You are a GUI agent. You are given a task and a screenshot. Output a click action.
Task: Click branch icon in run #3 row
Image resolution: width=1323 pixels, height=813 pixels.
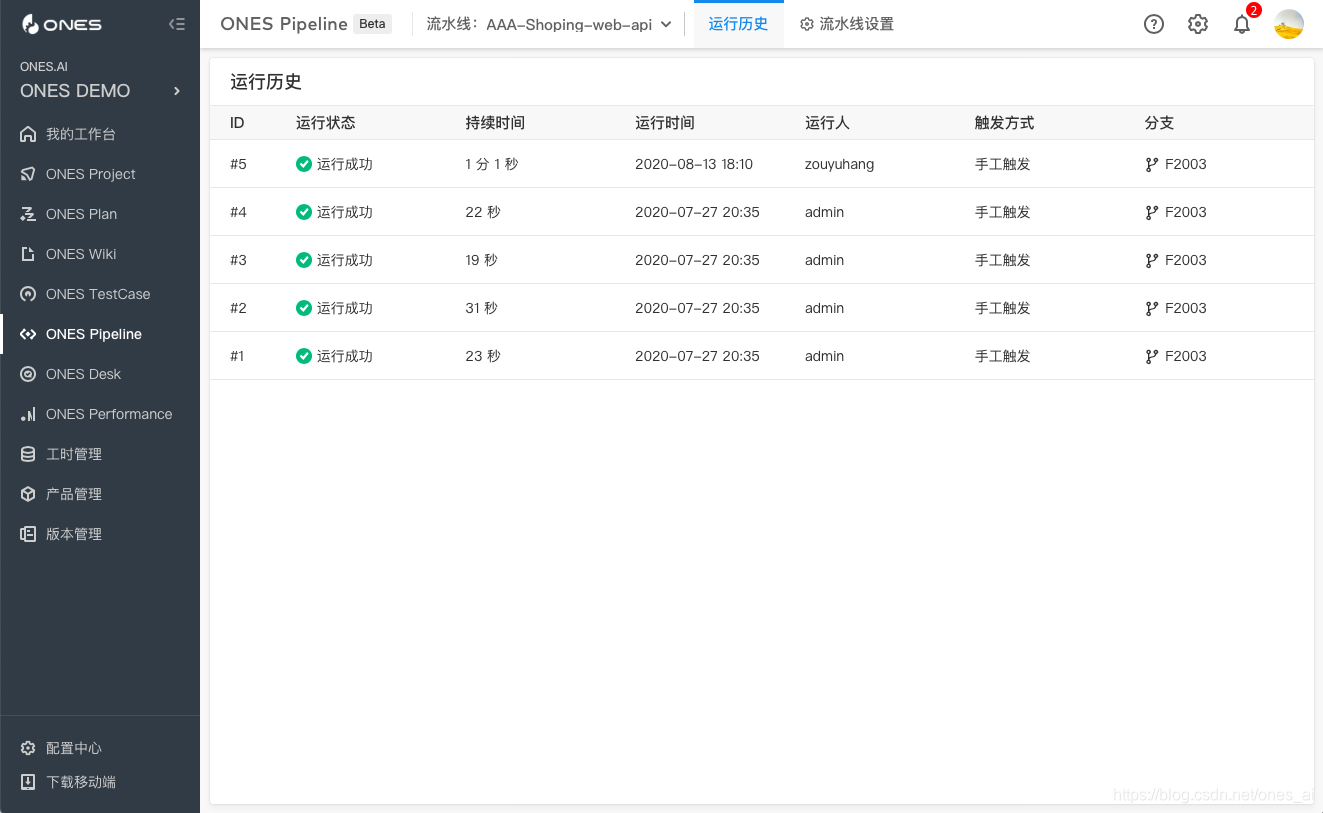tap(1152, 260)
